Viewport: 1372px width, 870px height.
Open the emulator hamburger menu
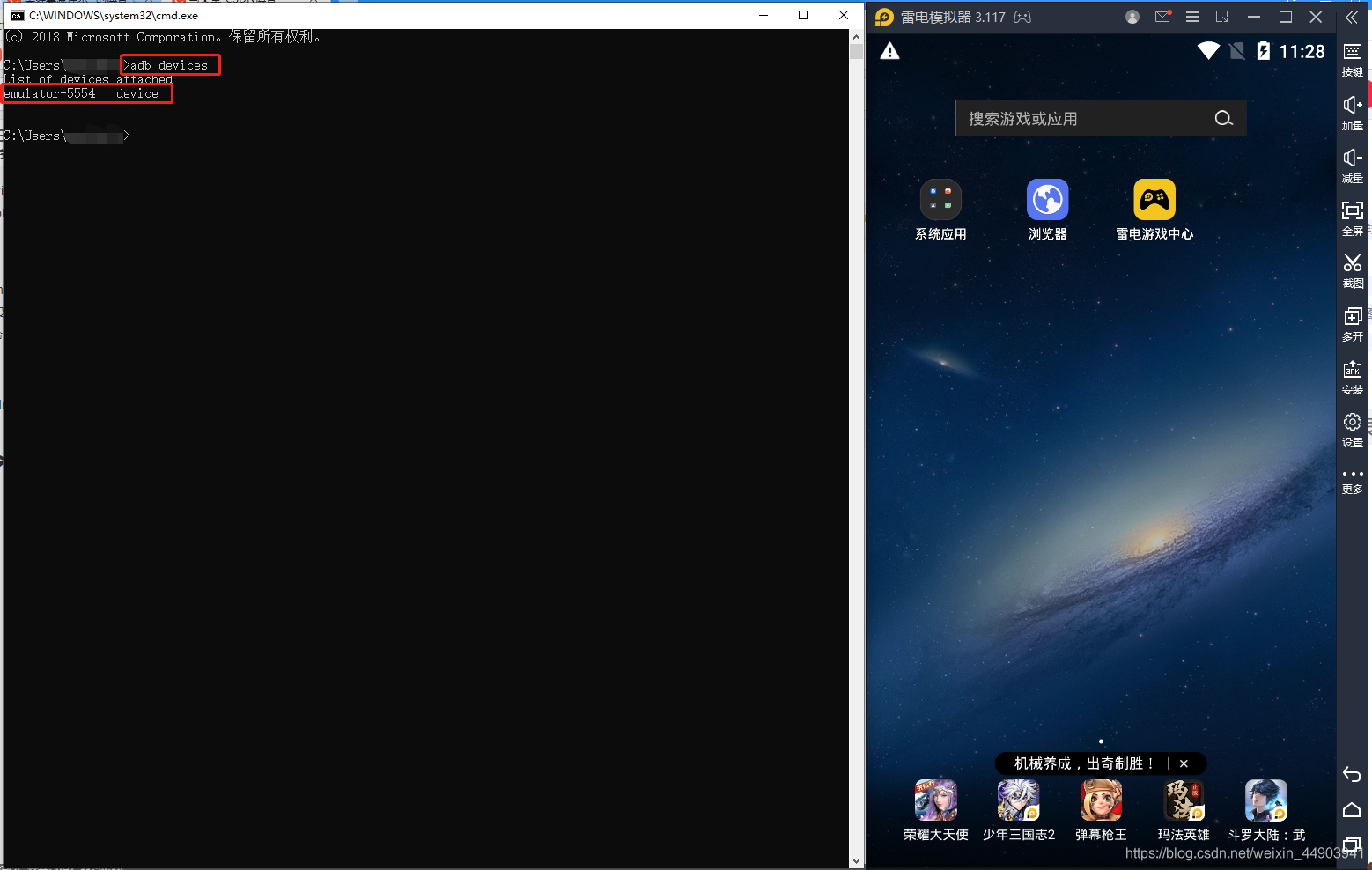1192,17
